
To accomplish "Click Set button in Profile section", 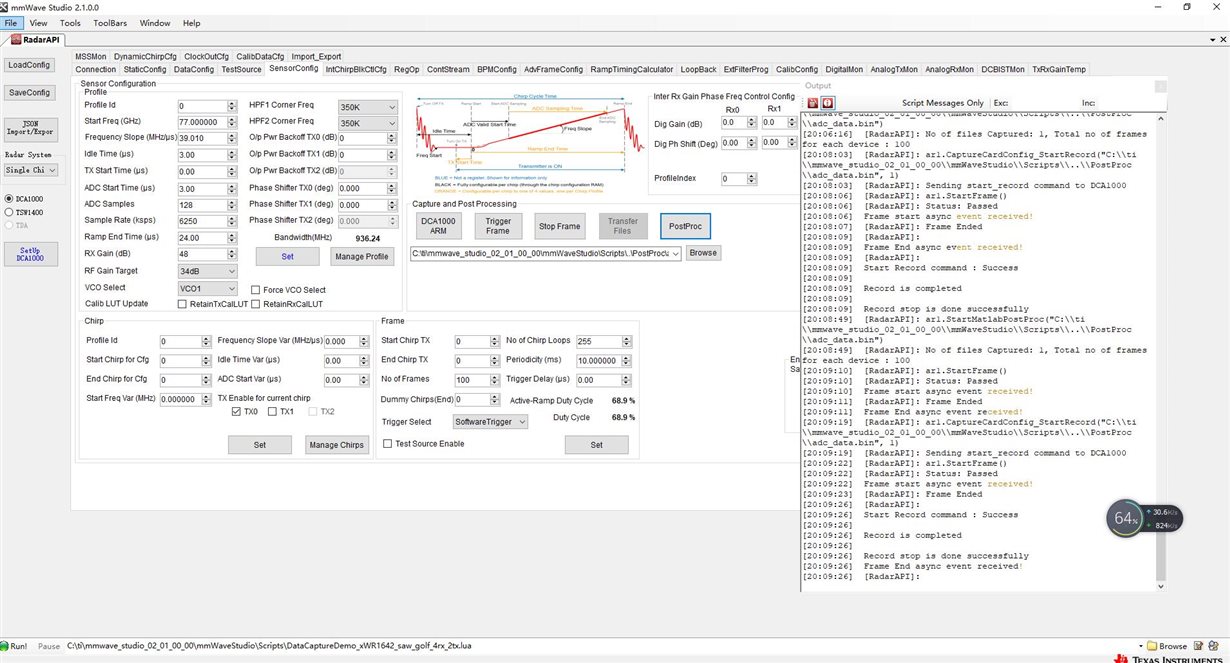I will (287, 256).
